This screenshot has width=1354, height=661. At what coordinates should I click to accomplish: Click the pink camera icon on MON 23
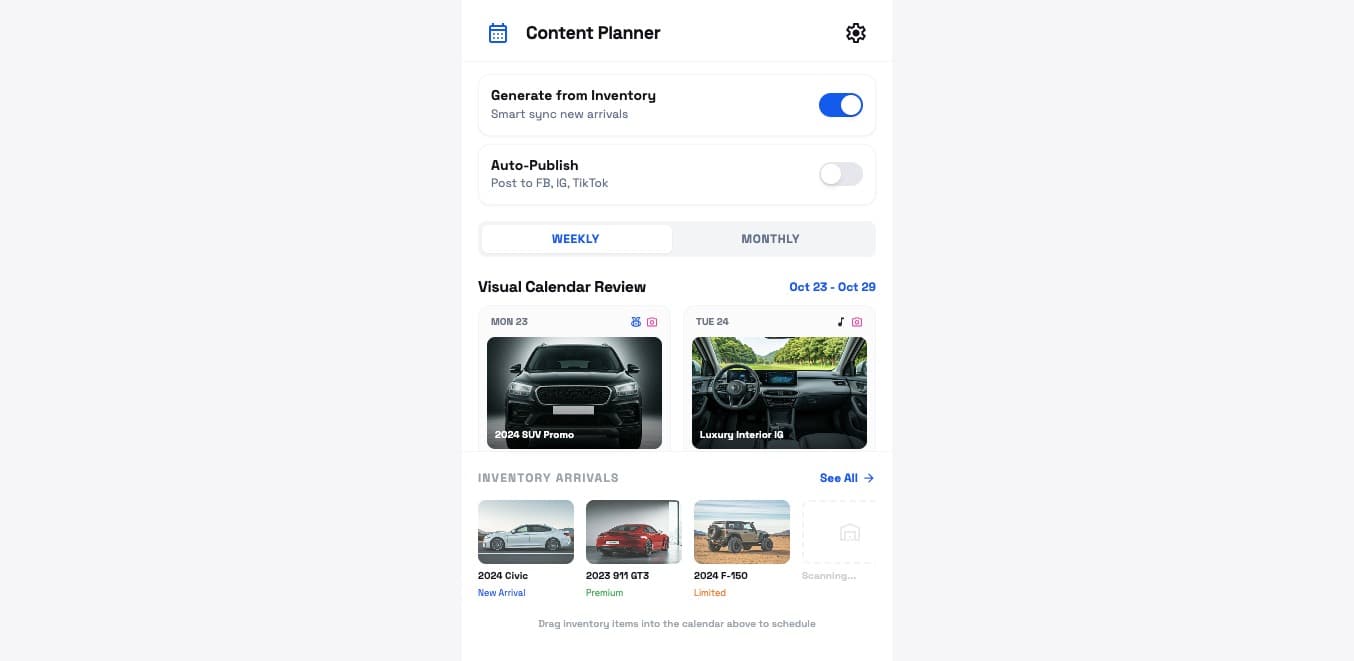tap(652, 322)
